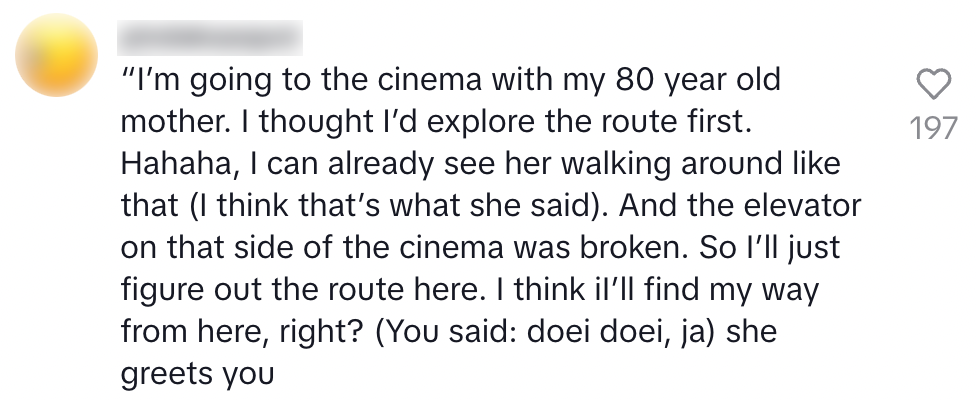This screenshot has height=400, width=976.
Task: Click the blurred username above the comment
Action: pos(210,40)
